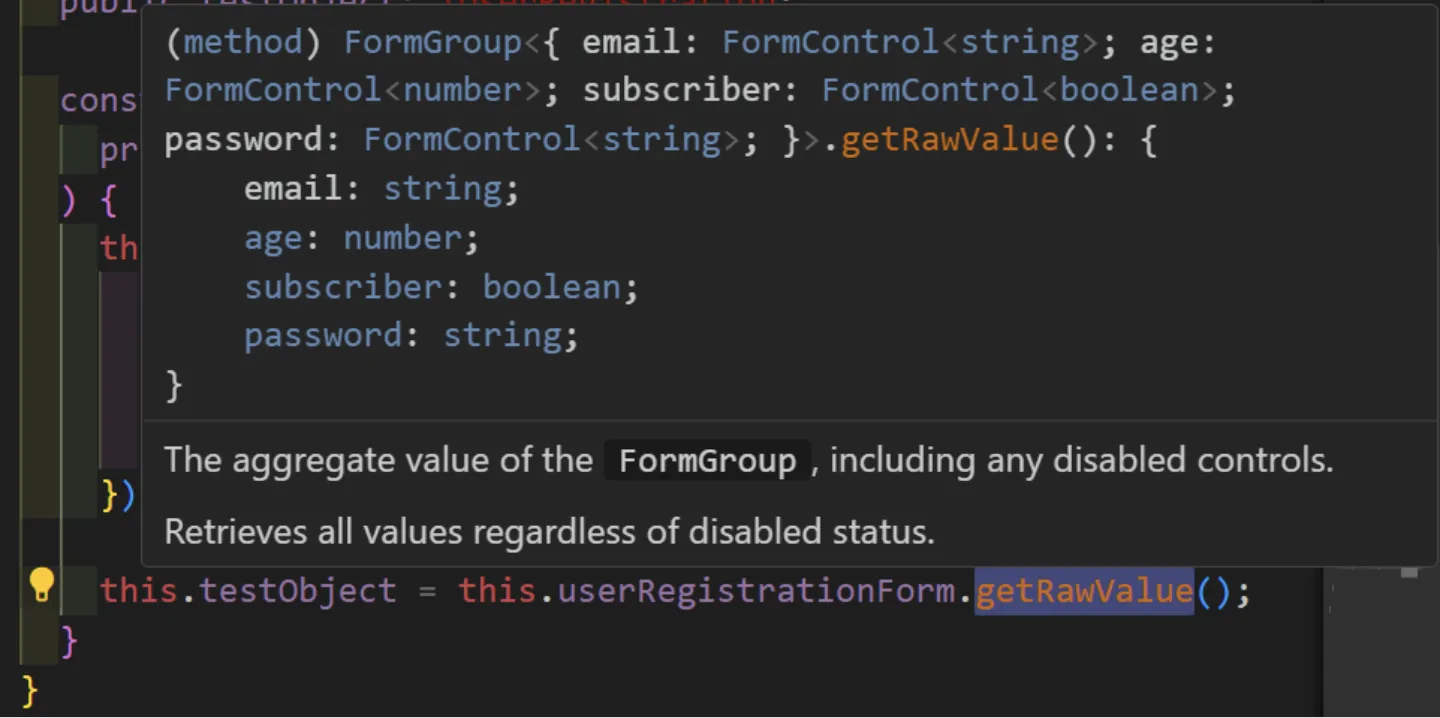Image resolution: width=1440 pixels, height=718 pixels.
Task: Click 'subscriber: boolean;' line in tooltip
Action: coord(441,287)
